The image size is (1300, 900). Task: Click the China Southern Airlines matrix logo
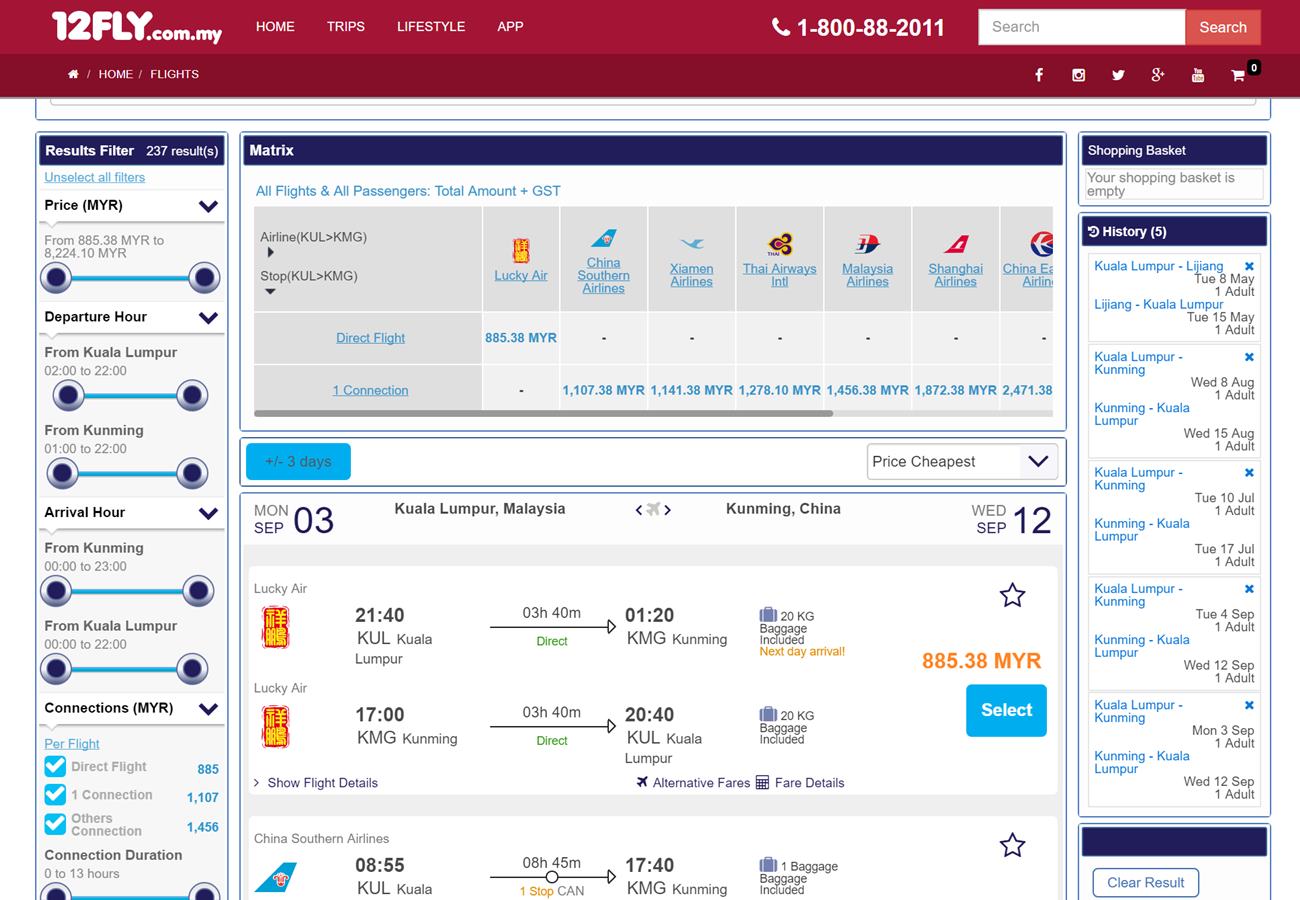pyautogui.click(x=603, y=238)
